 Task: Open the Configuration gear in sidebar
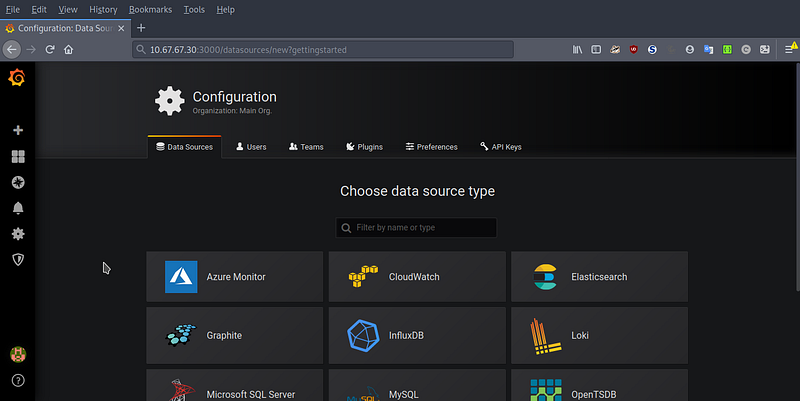18,234
